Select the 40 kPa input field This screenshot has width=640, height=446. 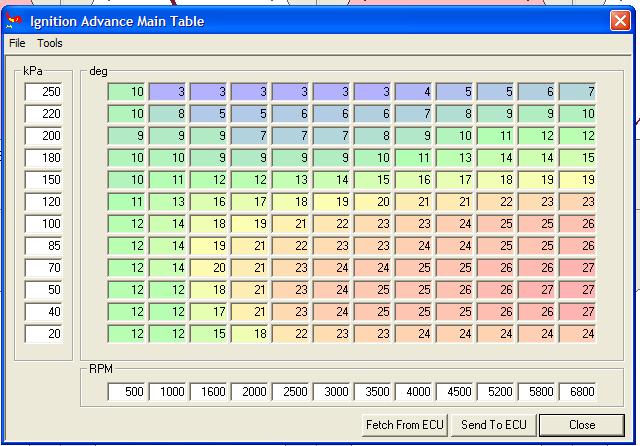pos(43,312)
